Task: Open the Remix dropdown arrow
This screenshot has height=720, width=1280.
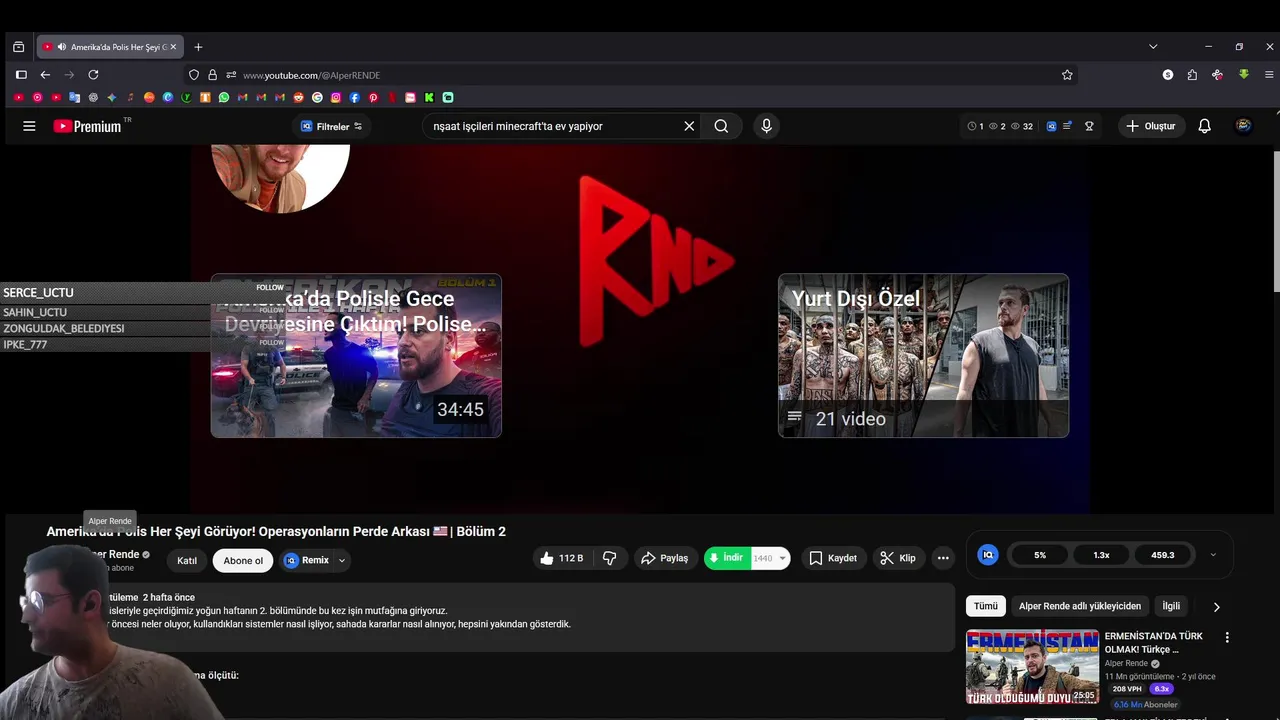Action: [342, 560]
